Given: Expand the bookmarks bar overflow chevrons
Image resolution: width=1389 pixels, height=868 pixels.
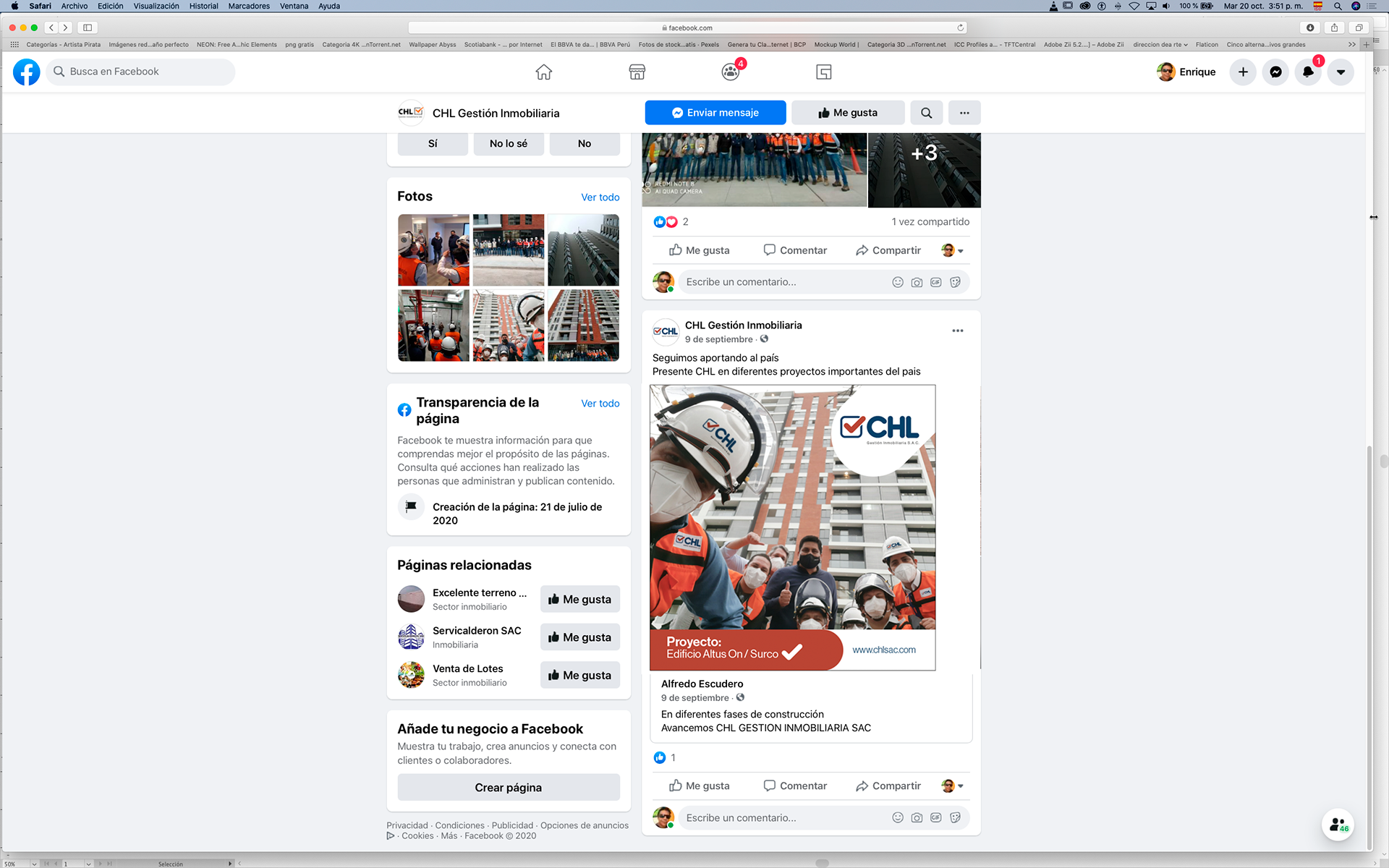Looking at the screenshot, I should tap(1351, 44).
